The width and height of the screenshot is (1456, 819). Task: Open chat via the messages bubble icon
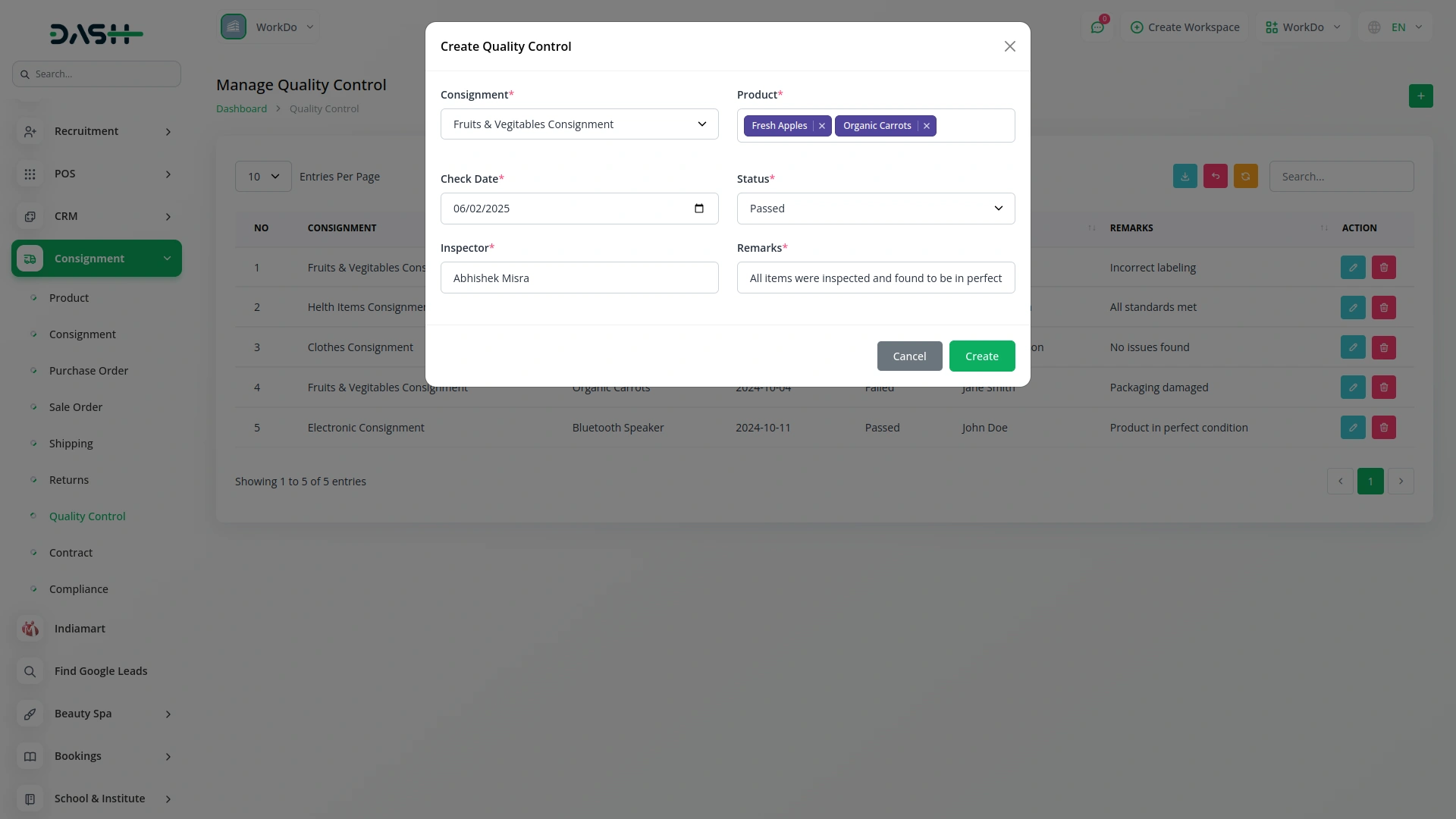(1098, 27)
